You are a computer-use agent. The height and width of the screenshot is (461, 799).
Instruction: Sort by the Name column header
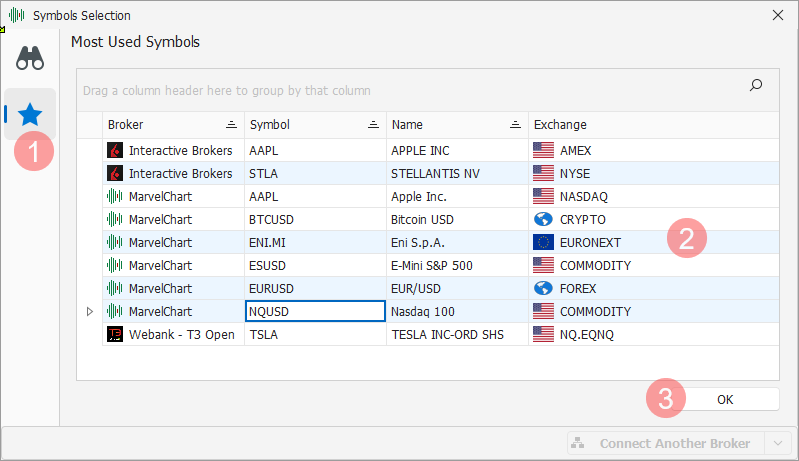coord(458,125)
